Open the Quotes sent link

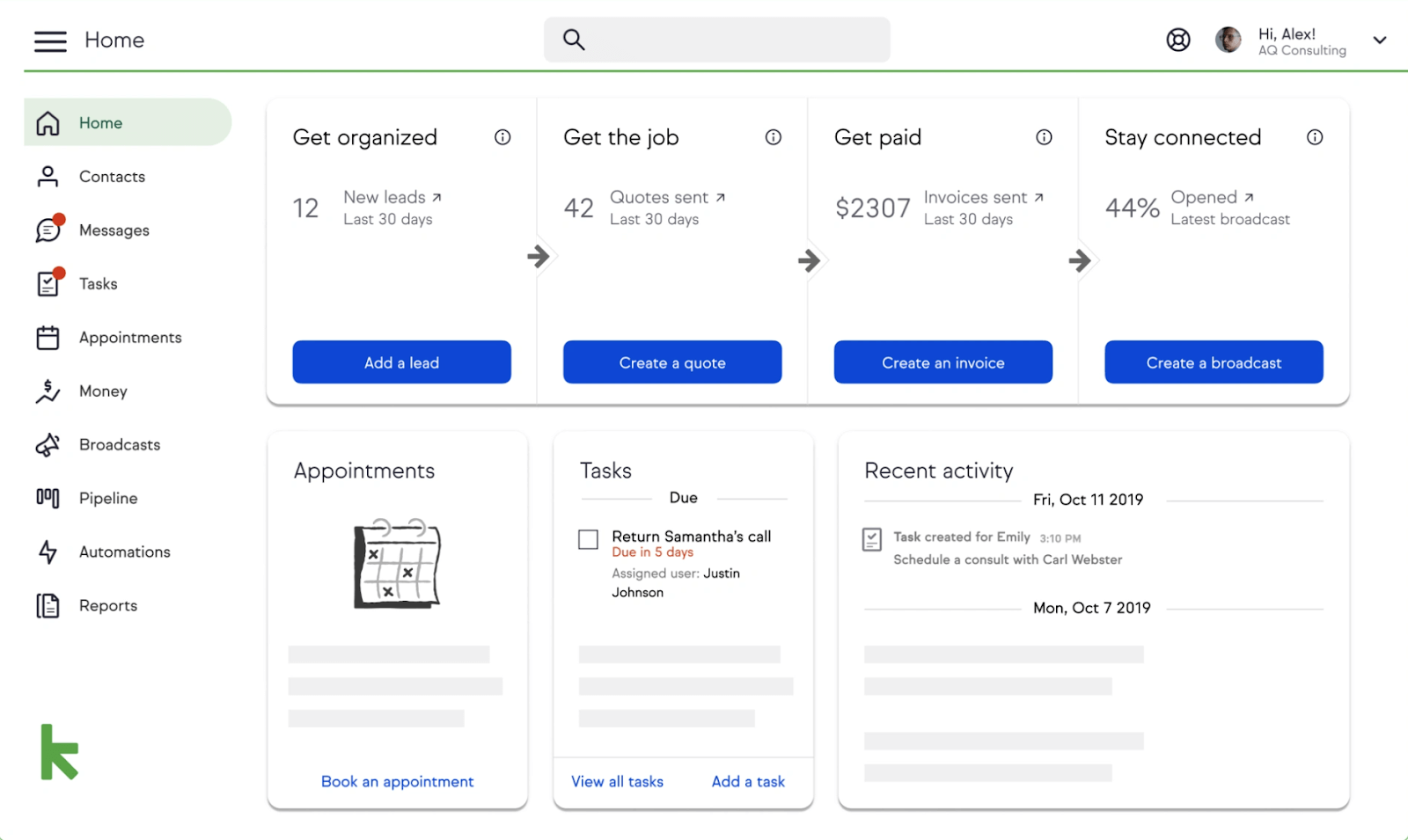pyautogui.click(x=668, y=197)
